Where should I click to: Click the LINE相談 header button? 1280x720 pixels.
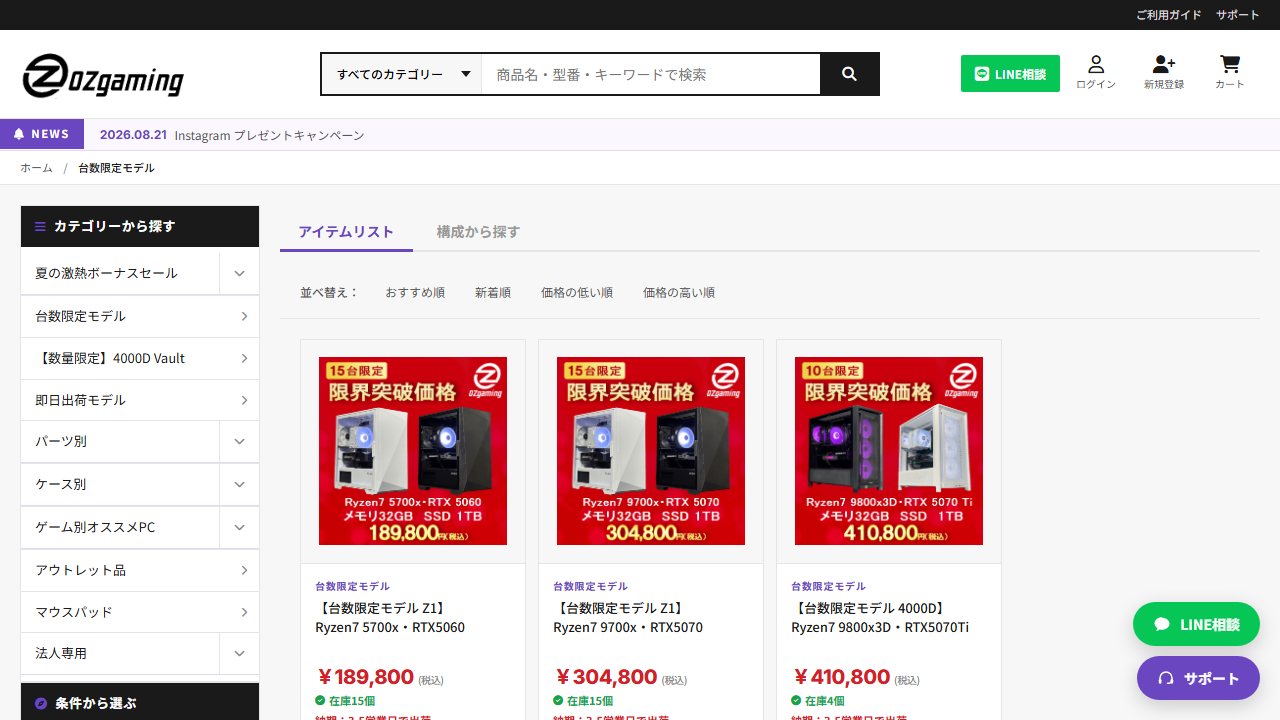coord(1010,74)
